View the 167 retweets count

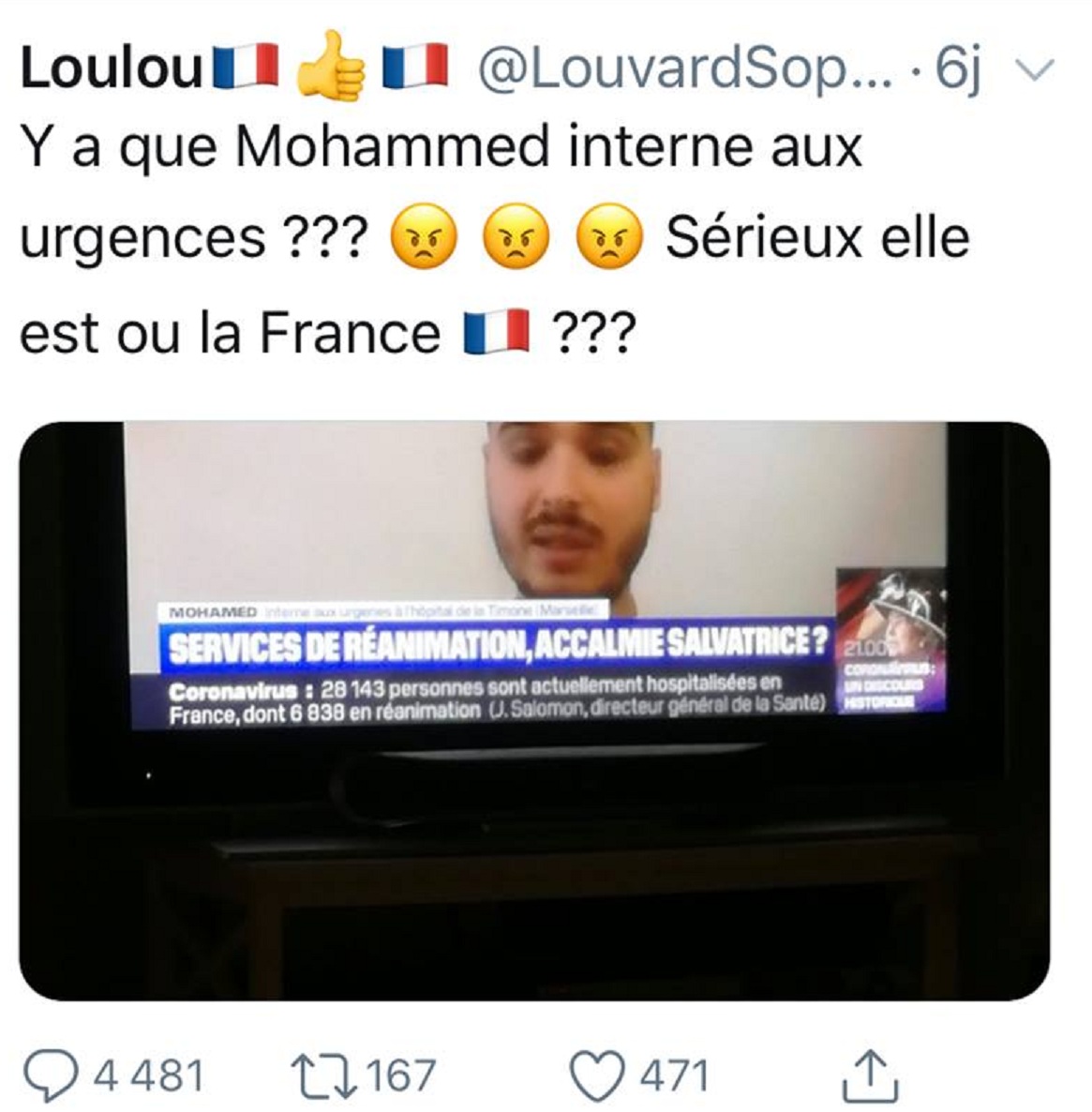coord(401,1075)
